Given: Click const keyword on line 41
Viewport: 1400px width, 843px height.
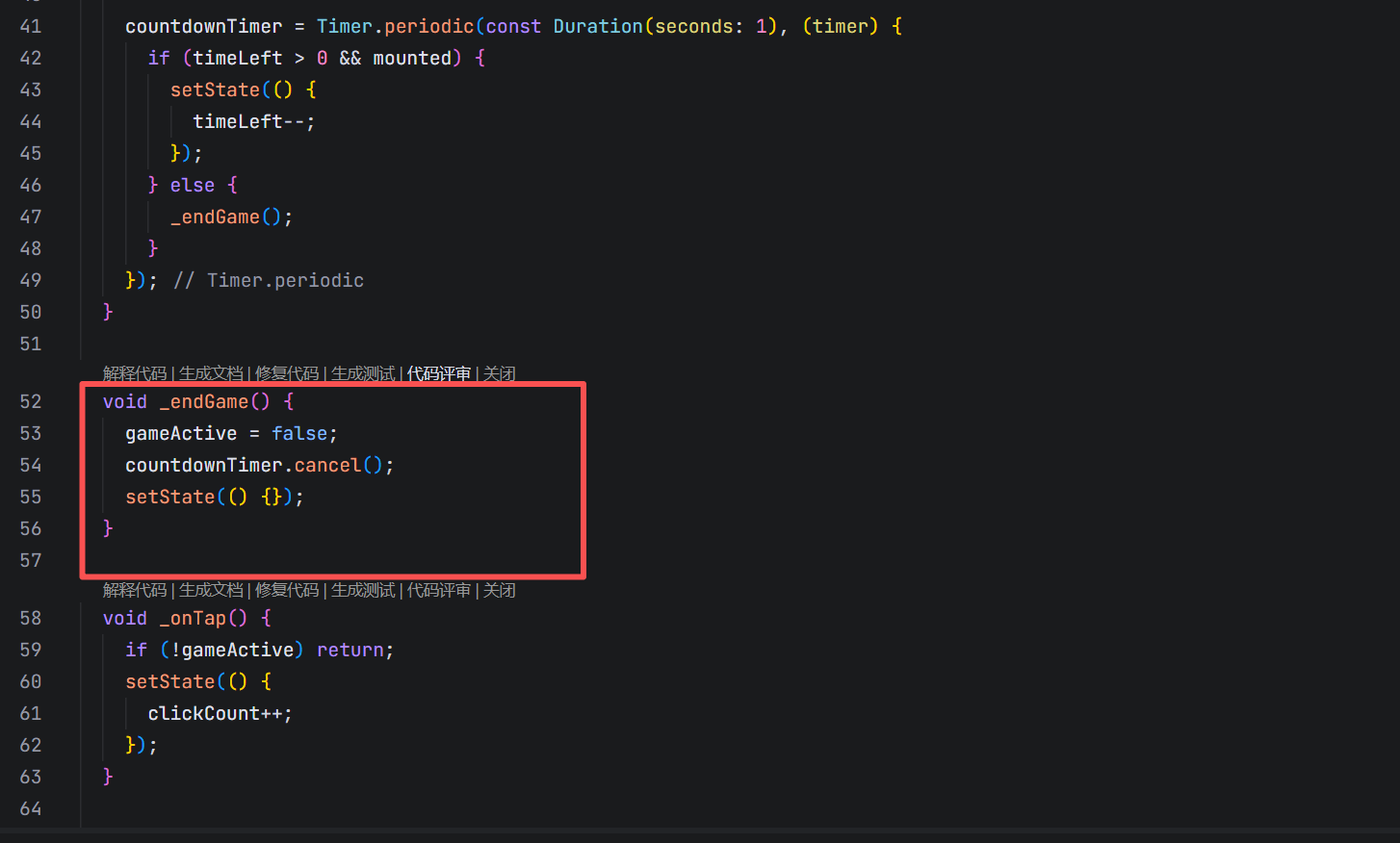Looking at the screenshot, I should (513, 26).
